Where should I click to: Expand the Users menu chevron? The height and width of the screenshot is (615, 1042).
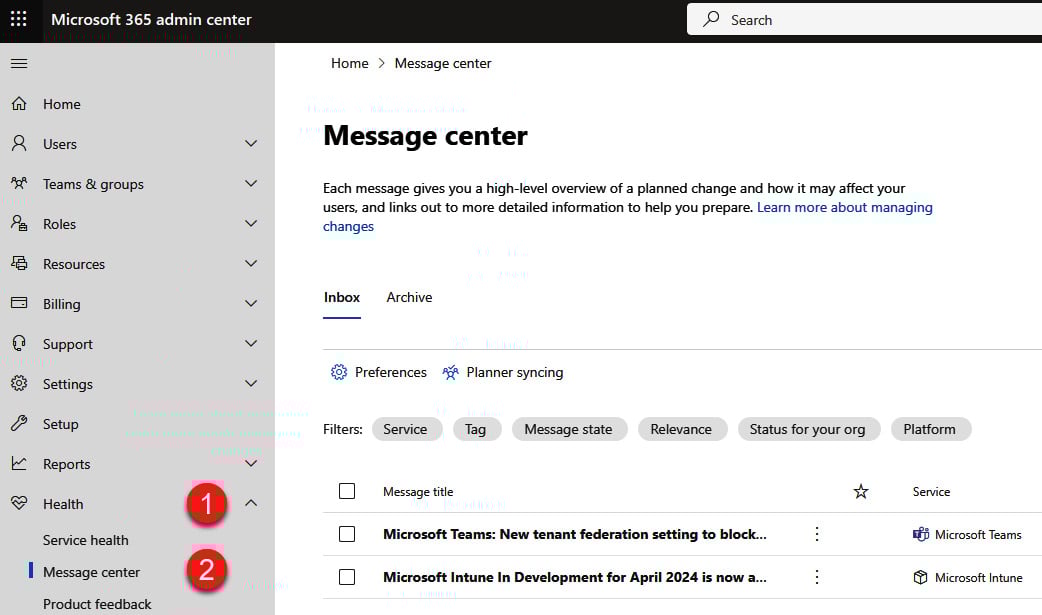[x=251, y=144]
